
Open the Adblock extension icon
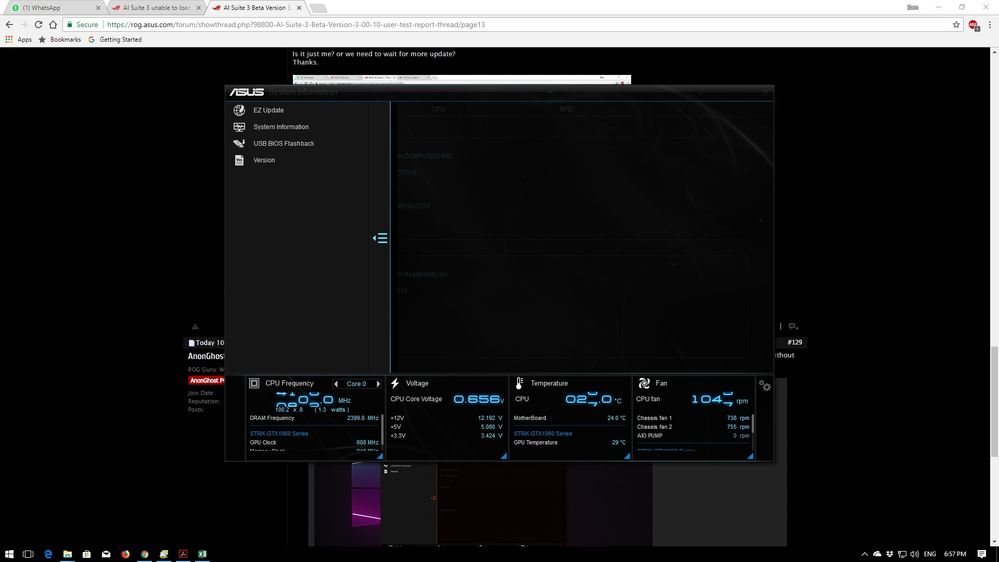tap(974, 25)
